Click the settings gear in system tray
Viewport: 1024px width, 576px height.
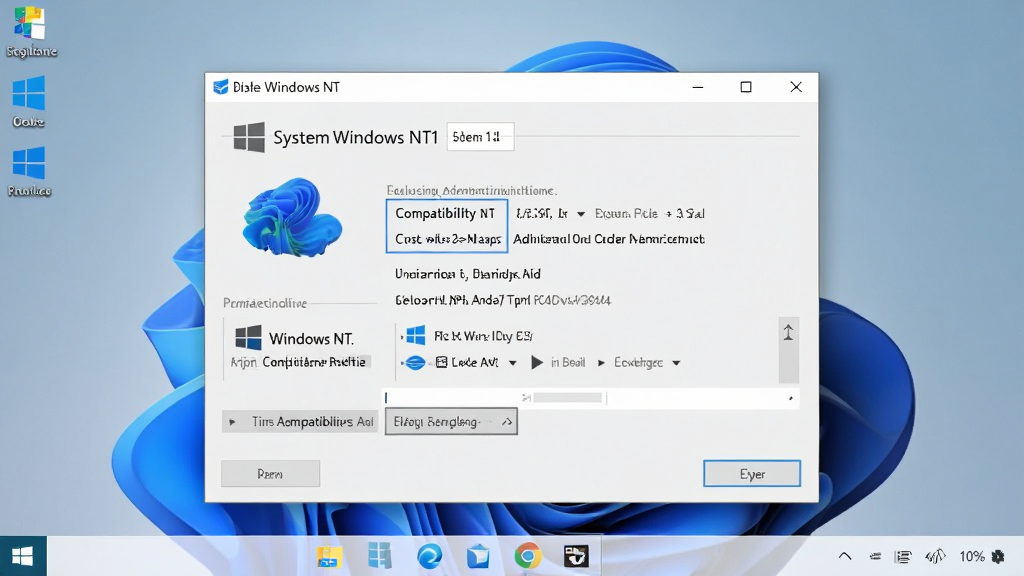click(x=998, y=556)
